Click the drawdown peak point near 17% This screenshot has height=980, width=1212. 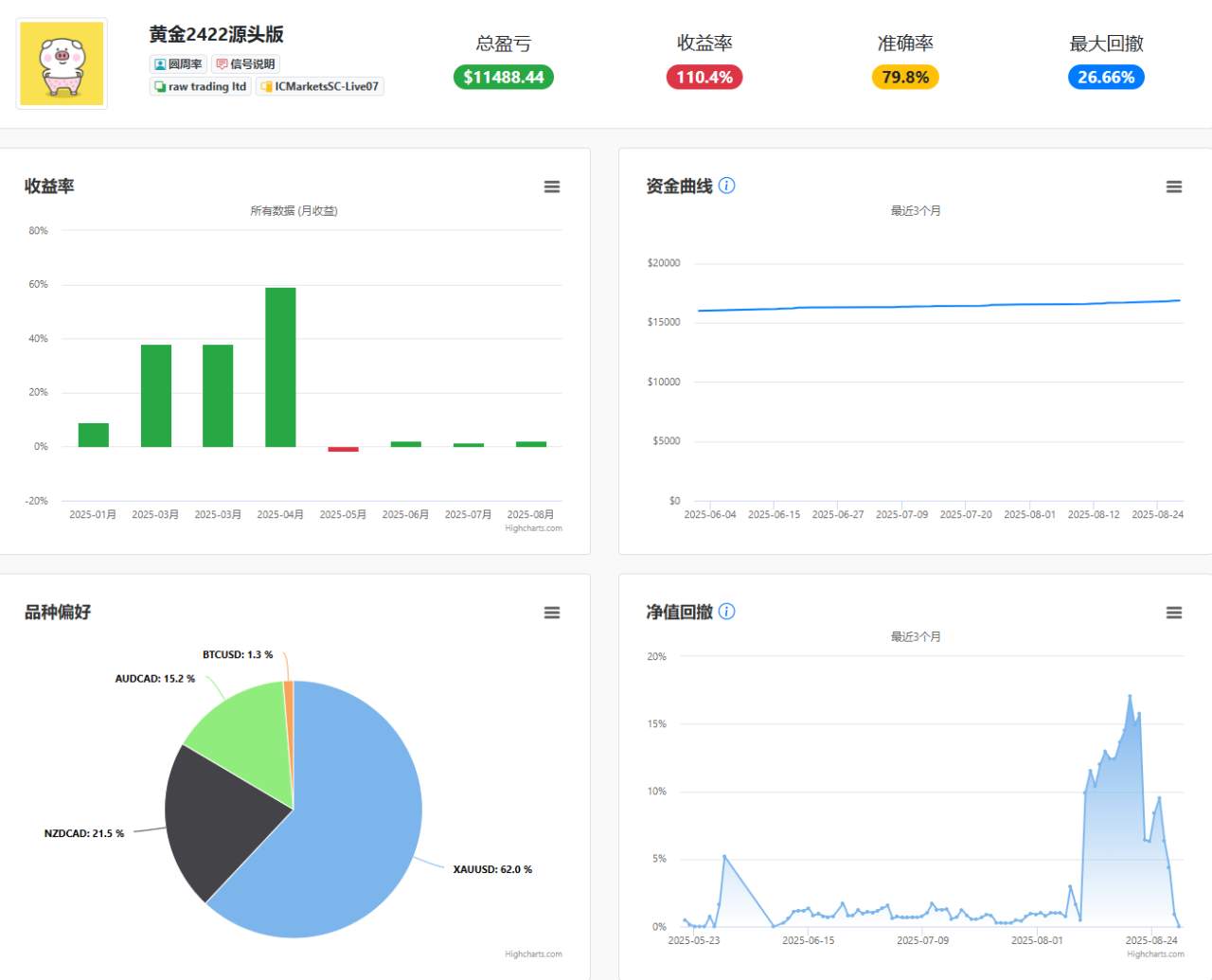click(x=1130, y=697)
